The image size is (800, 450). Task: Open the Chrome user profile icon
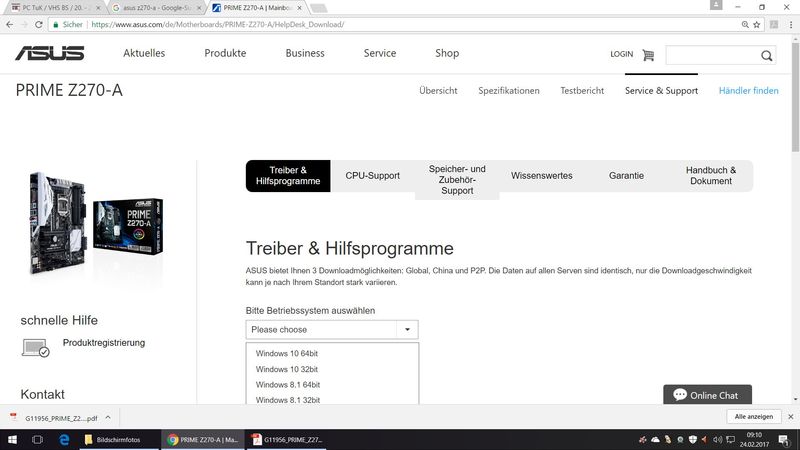pos(716,5)
